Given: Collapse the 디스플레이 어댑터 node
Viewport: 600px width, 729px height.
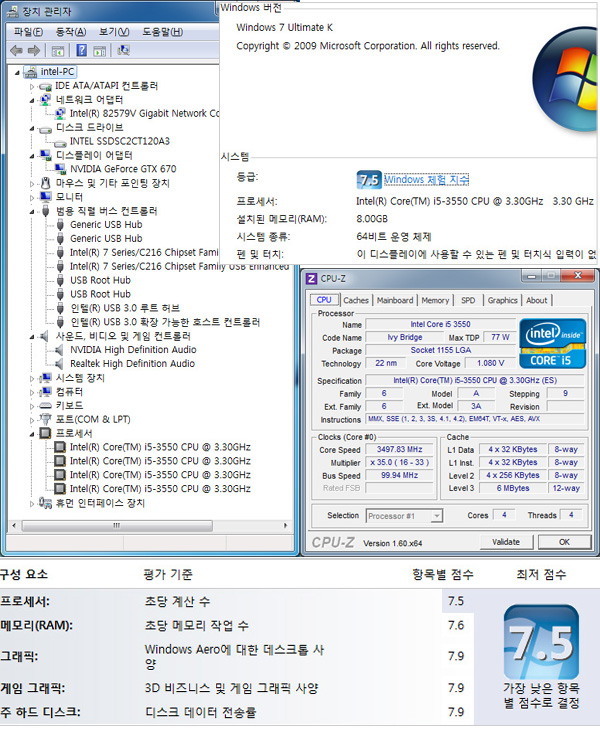Looking at the screenshot, I should [32, 156].
